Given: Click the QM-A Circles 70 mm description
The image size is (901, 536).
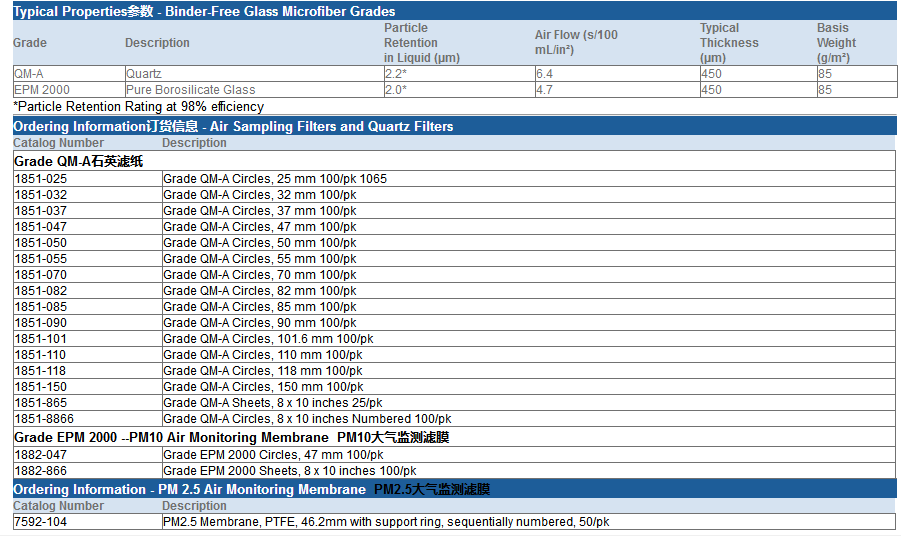Looking at the screenshot, I should coord(260,275).
